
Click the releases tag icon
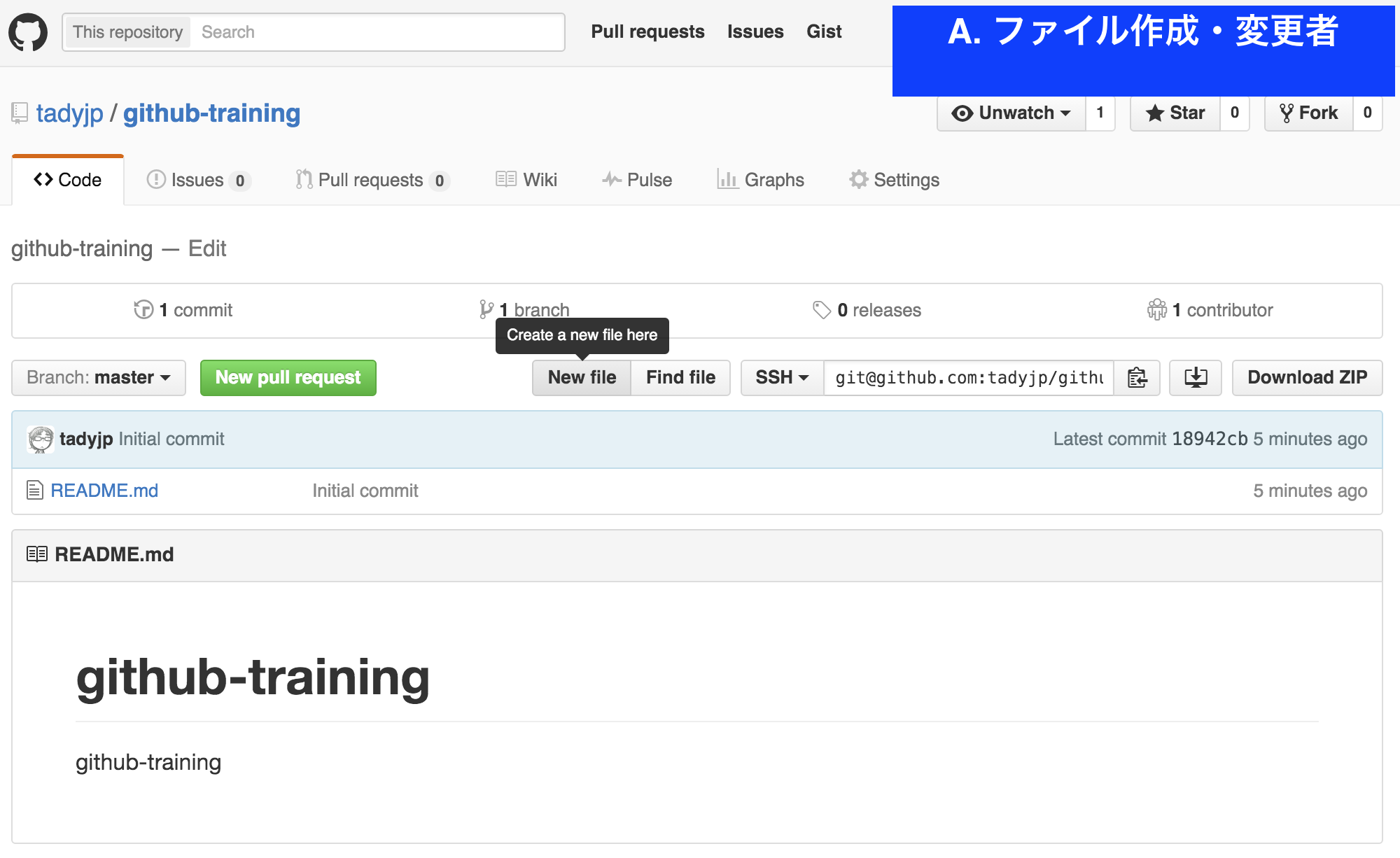(821, 309)
